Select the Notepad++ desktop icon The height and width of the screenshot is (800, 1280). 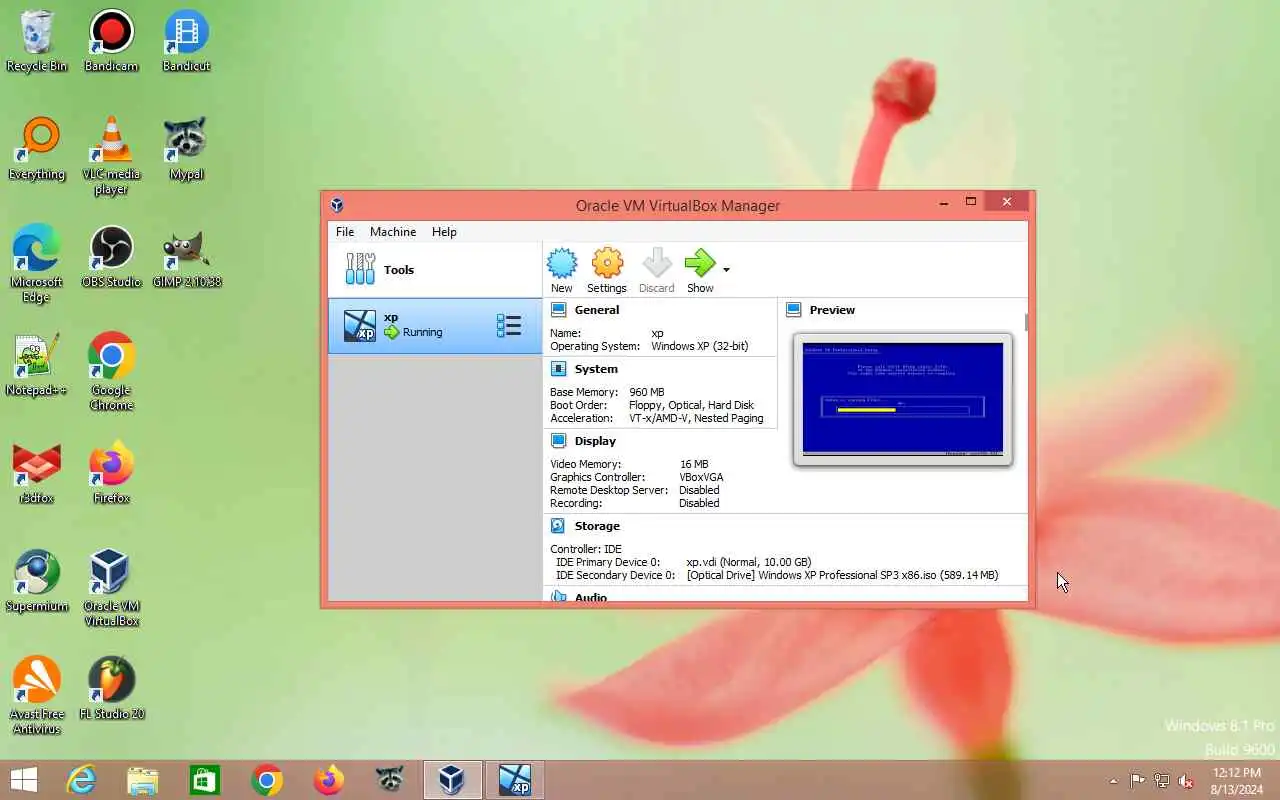coord(37,365)
